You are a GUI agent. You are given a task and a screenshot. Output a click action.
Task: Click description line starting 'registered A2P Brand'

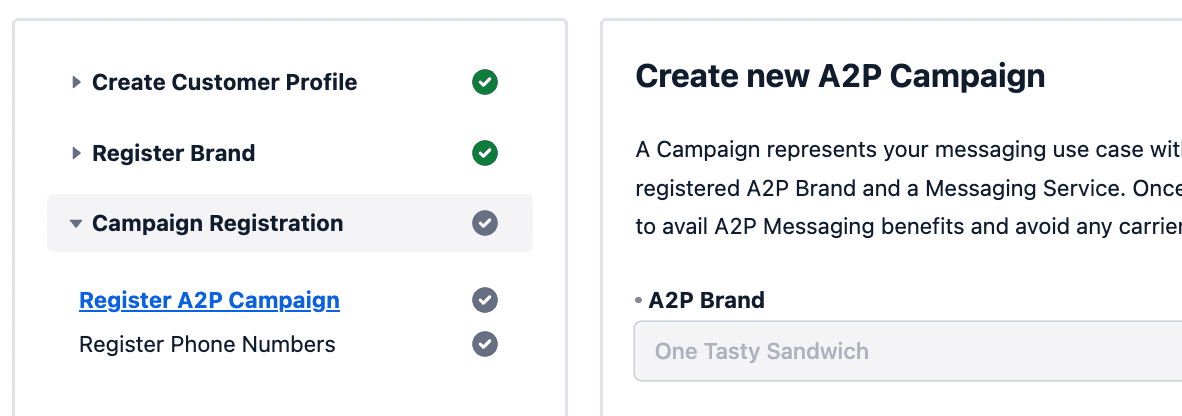[906, 189]
